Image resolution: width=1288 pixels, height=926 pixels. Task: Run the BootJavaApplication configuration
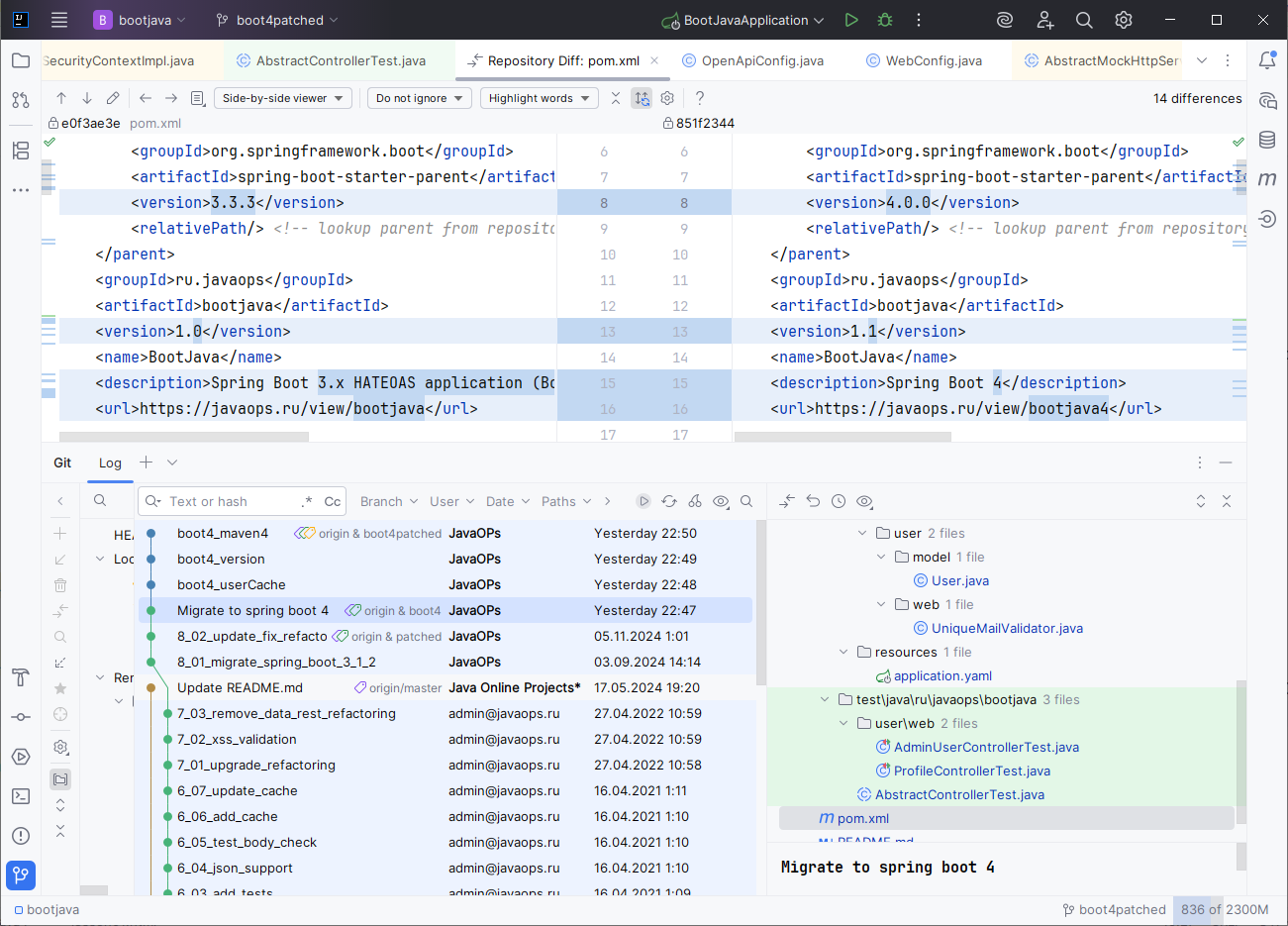(851, 20)
